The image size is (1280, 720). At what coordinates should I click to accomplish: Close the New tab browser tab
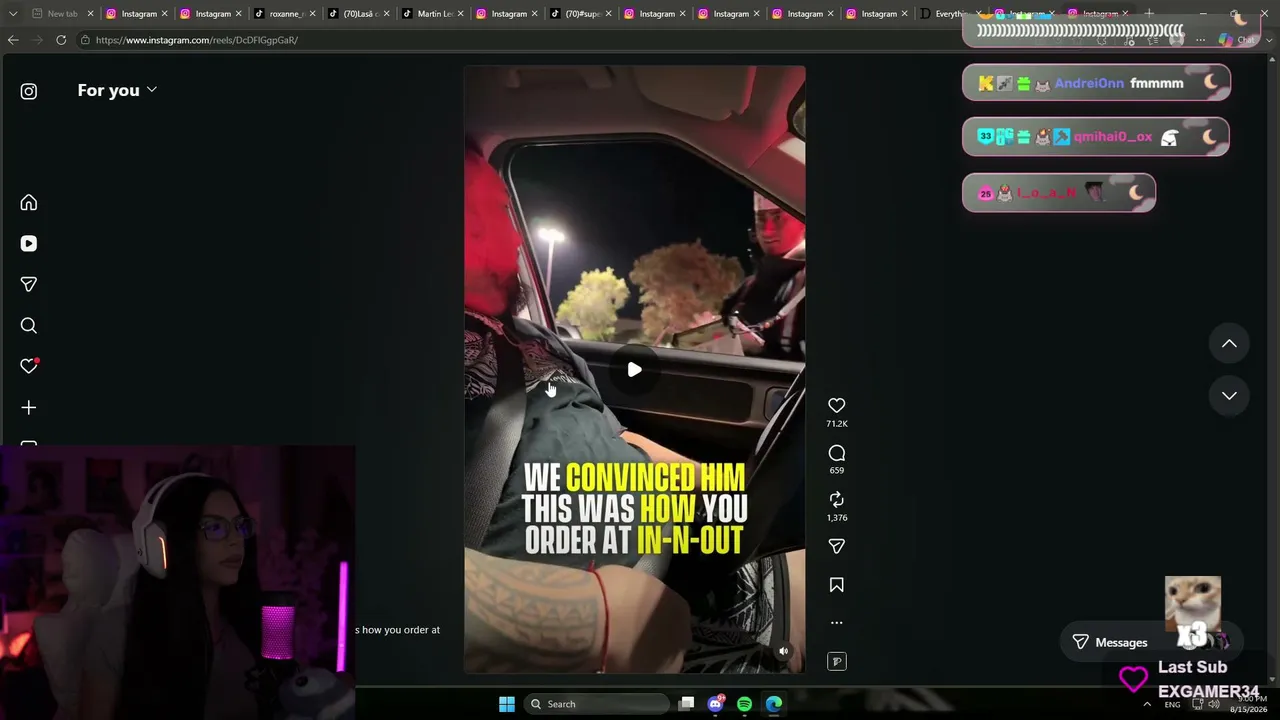(x=90, y=14)
